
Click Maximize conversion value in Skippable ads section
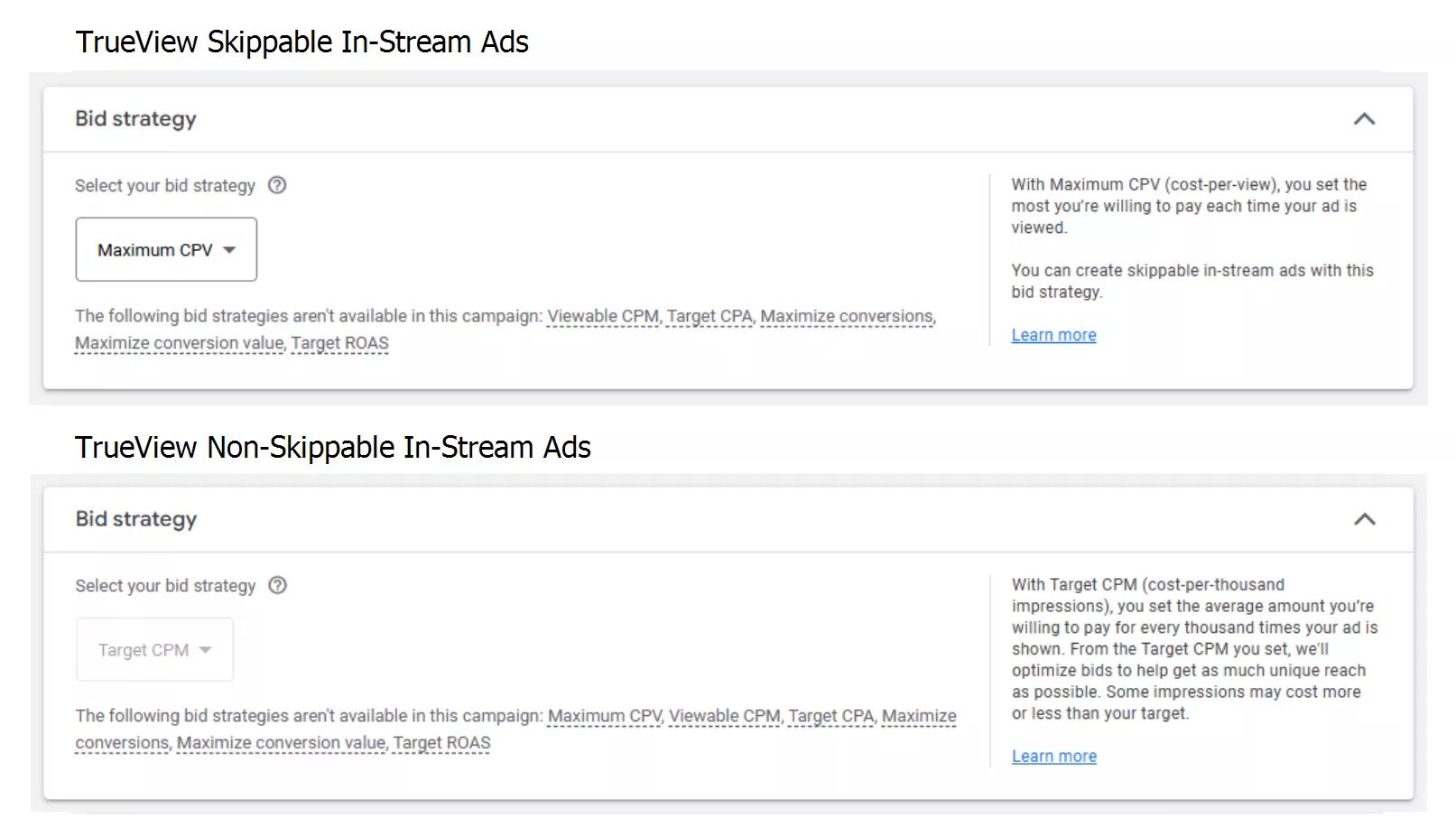point(179,343)
